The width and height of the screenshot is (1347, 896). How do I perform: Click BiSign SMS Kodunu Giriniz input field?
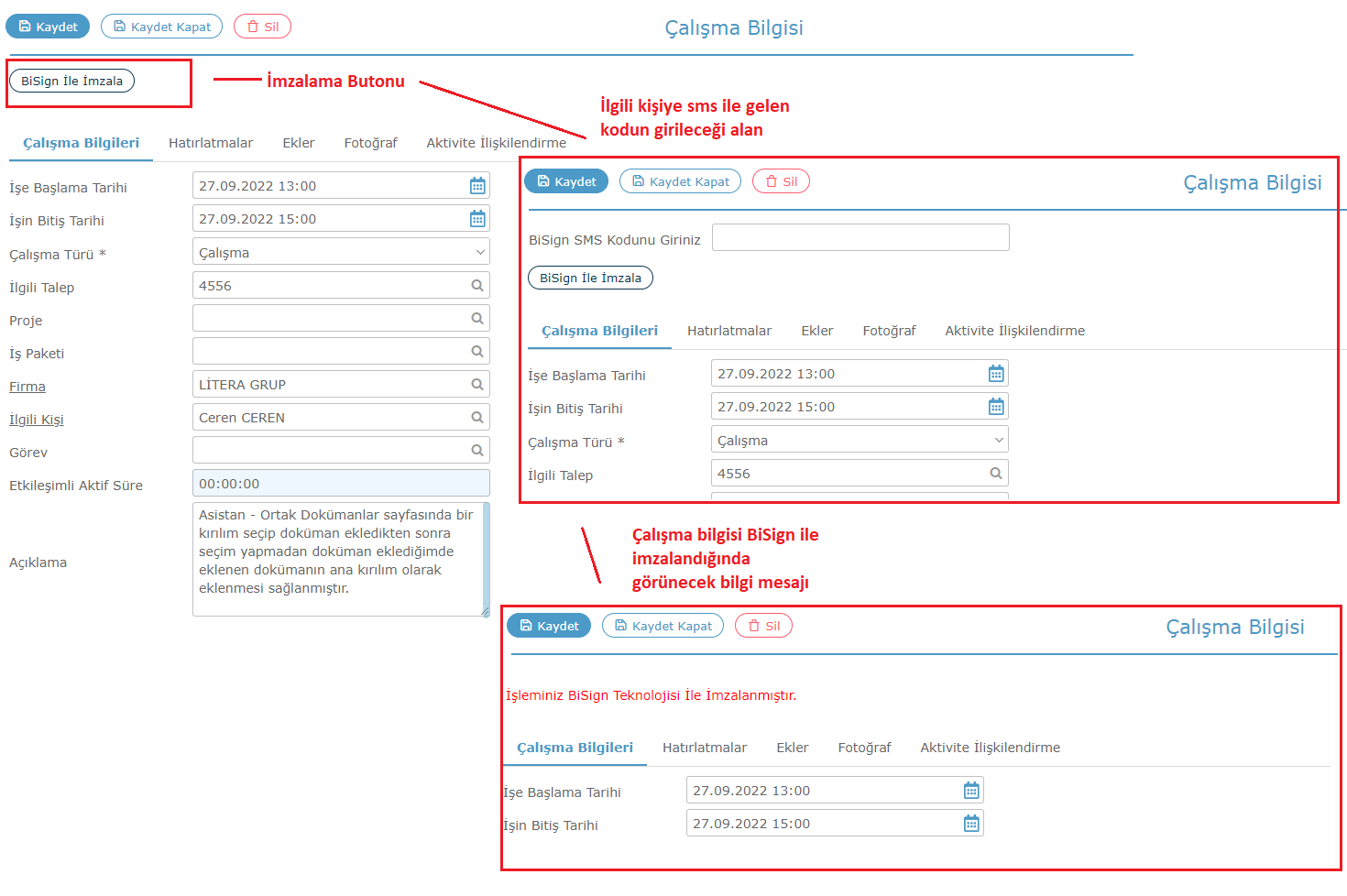click(860, 237)
